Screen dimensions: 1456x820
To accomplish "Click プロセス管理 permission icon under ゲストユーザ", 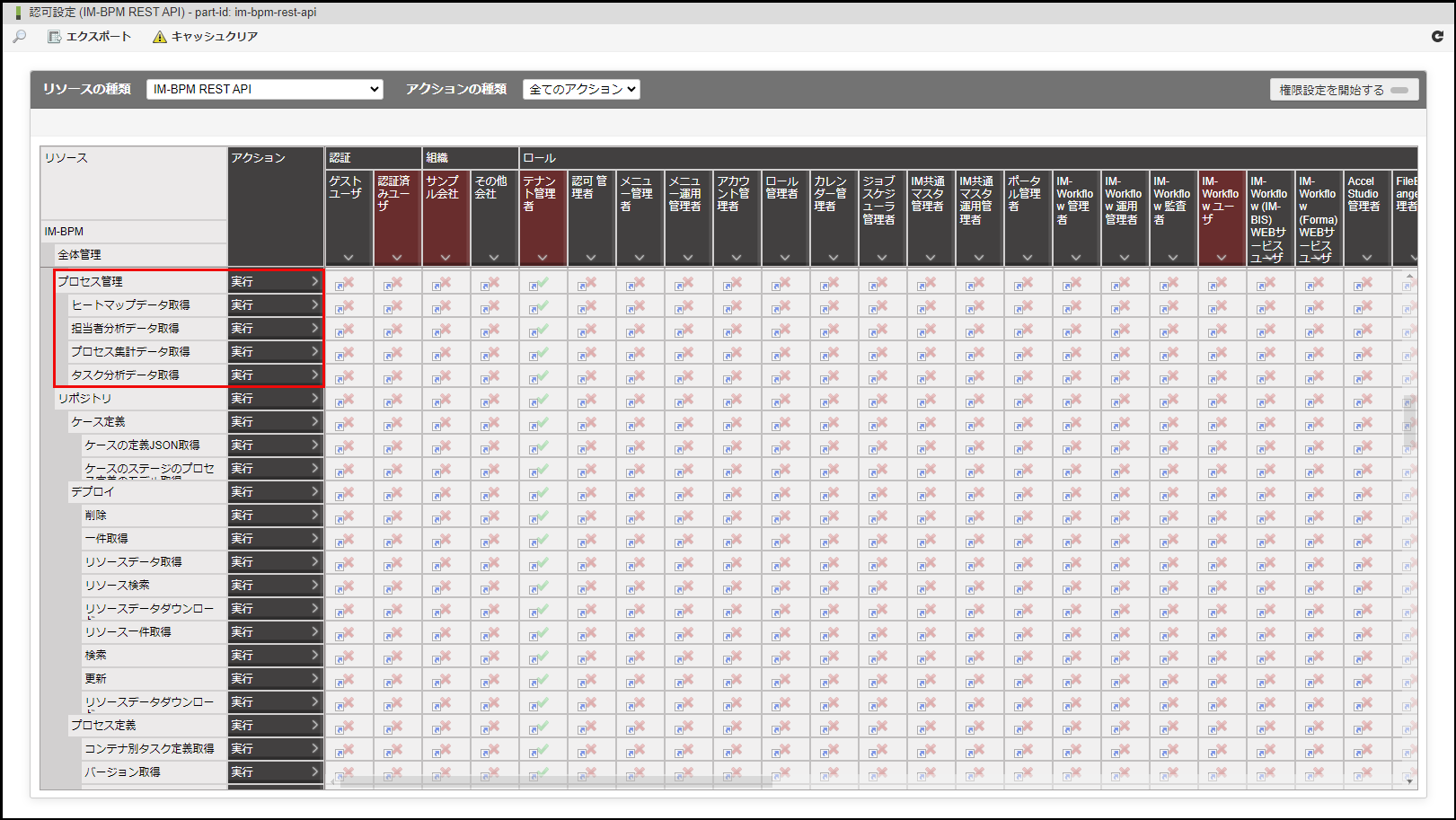I will [345, 283].
